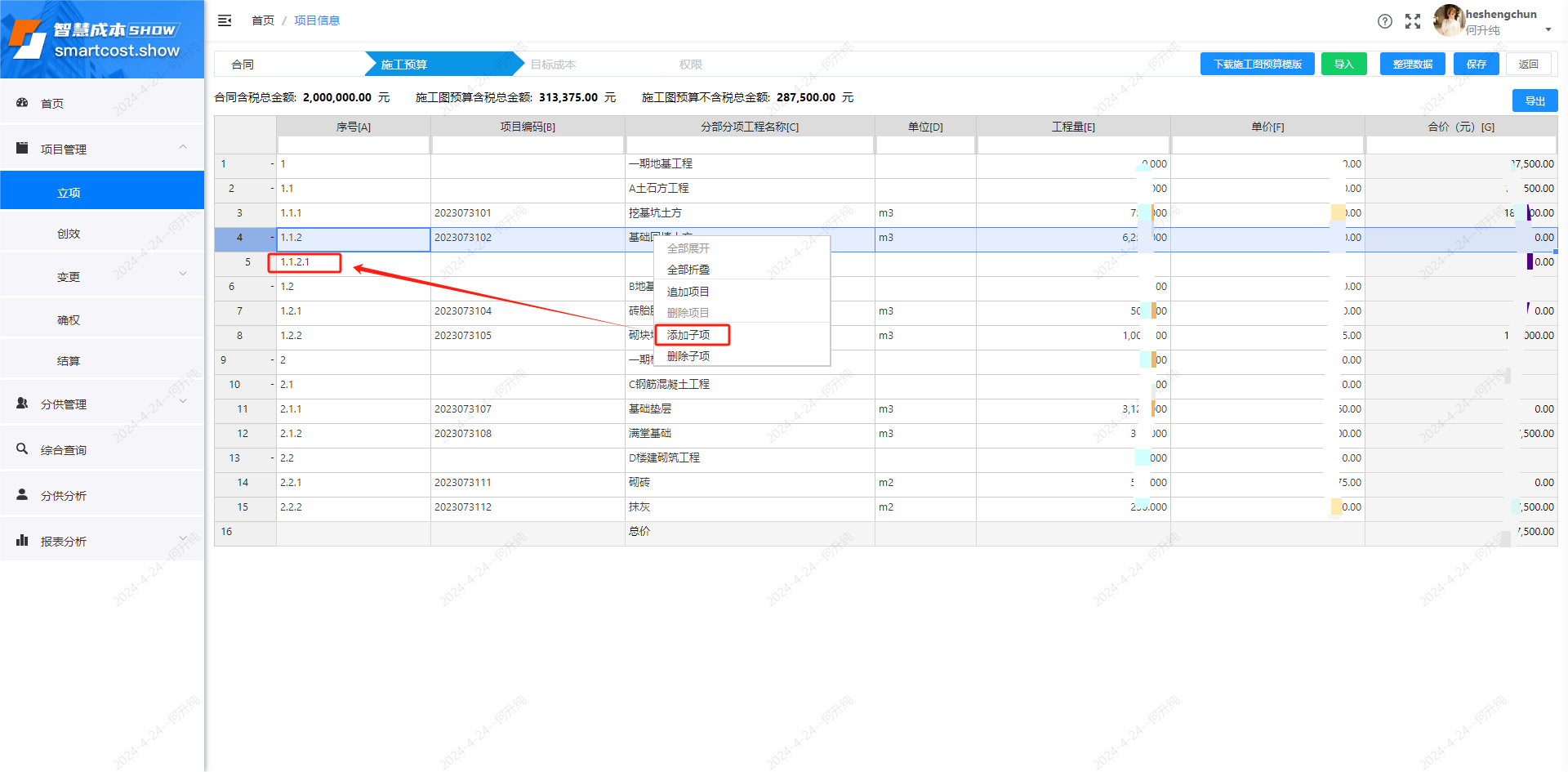Click the 项目编码 column filter input
The image size is (1568, 772).
point(528,145)
